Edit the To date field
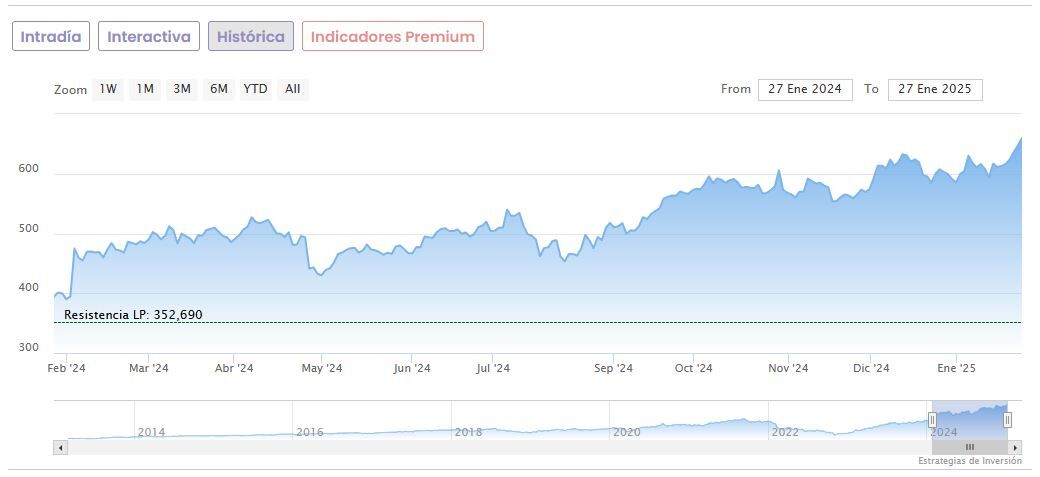1040x477 pixels. (935, 89)
